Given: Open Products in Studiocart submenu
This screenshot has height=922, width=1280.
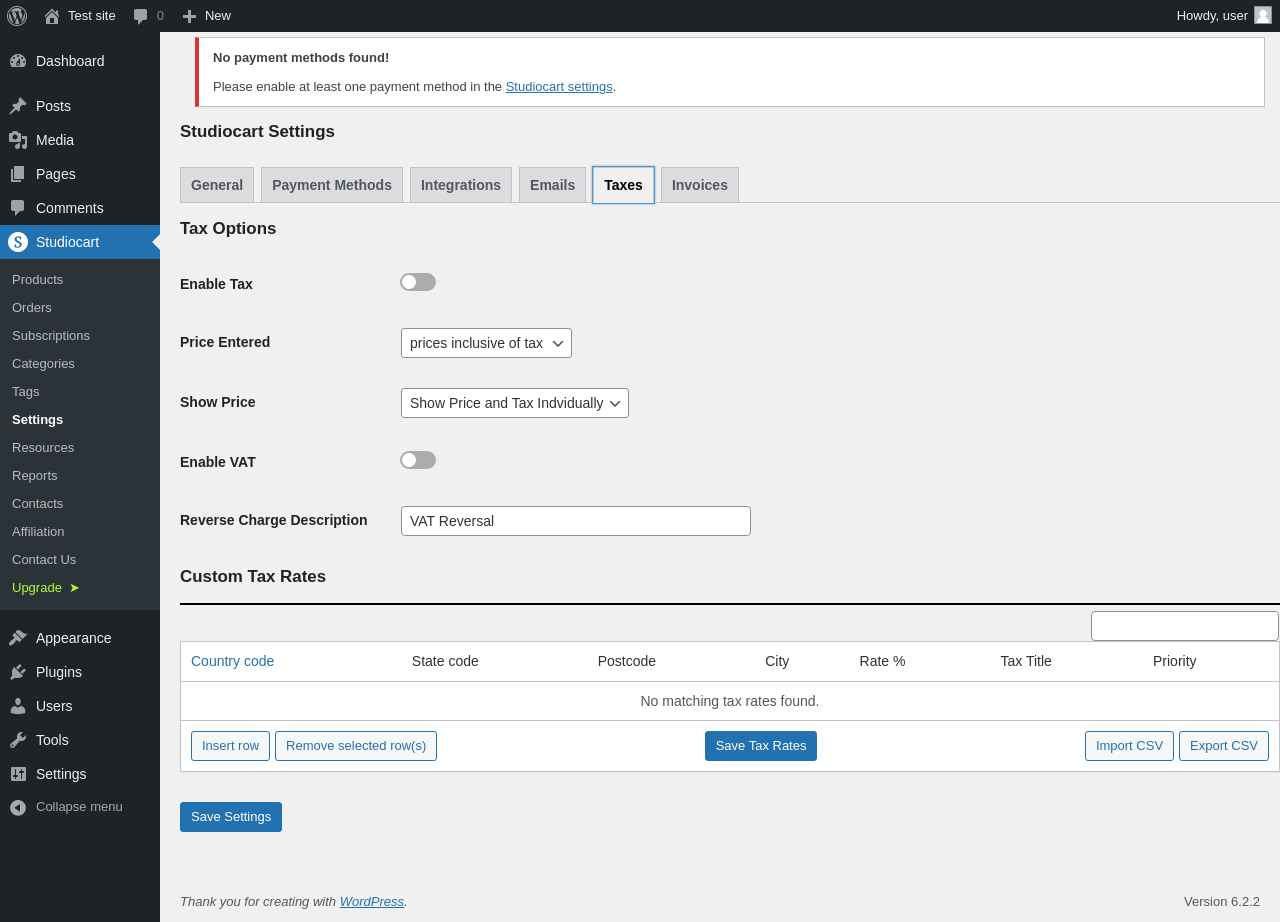Looking at the screenshot, I should 37,280.
